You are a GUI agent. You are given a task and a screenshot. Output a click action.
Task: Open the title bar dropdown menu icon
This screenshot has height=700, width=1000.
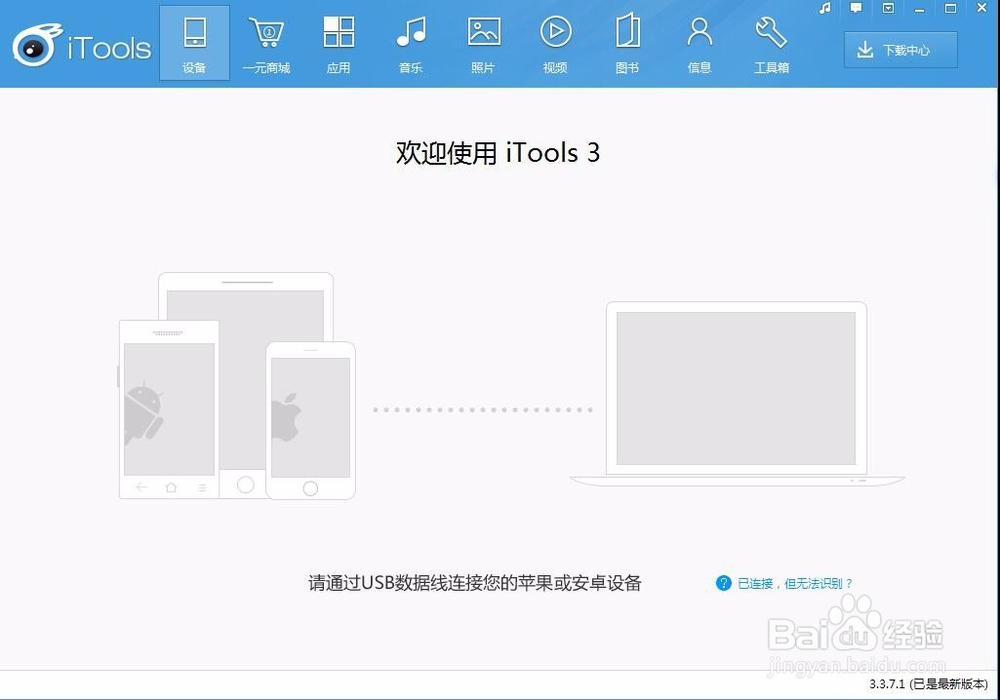(888, 8)
